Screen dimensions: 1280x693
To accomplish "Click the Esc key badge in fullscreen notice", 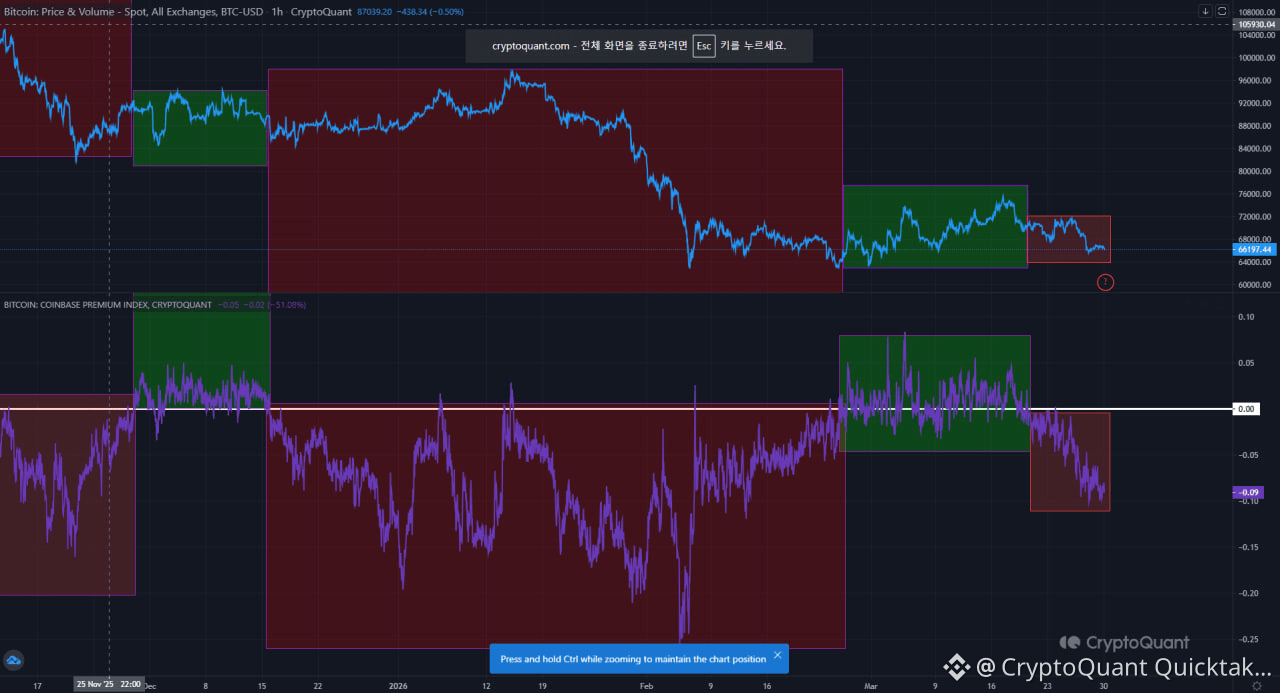I will point(704,46).
